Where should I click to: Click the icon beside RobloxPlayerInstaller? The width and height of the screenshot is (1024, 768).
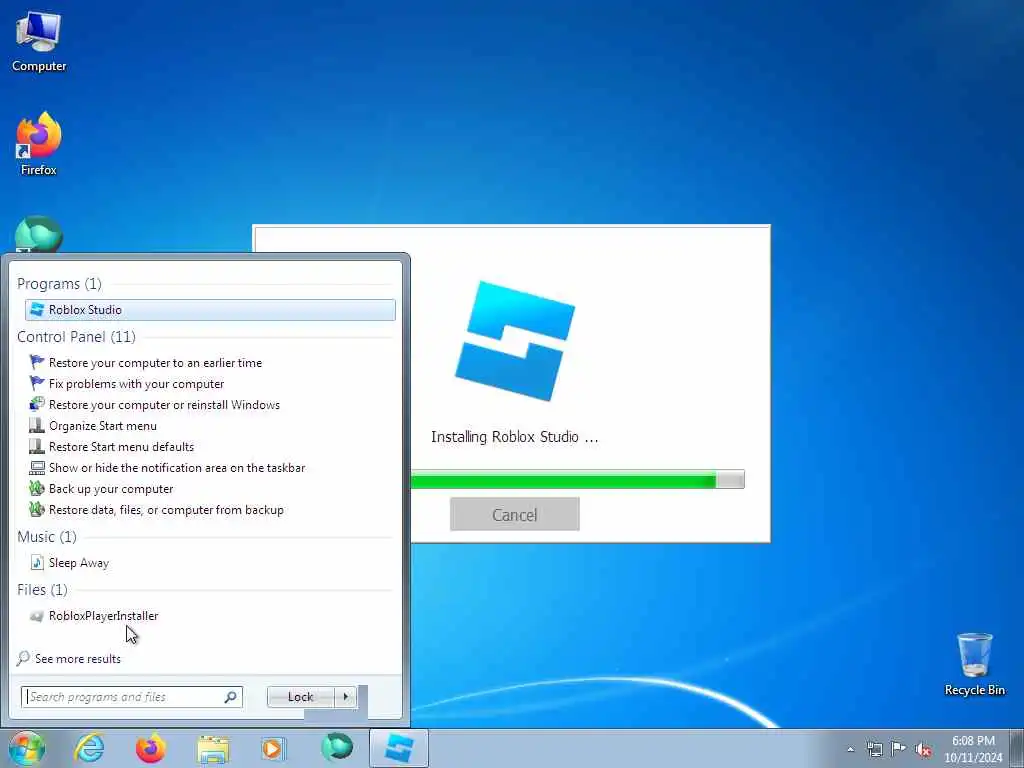pyautogui.click(x=37, y=615)
